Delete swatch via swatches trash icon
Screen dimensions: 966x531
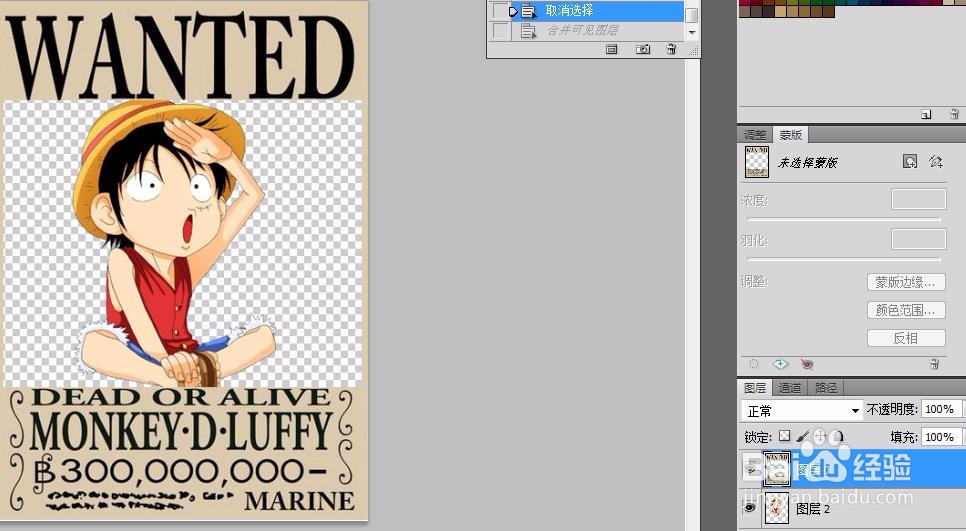point(954,114)
